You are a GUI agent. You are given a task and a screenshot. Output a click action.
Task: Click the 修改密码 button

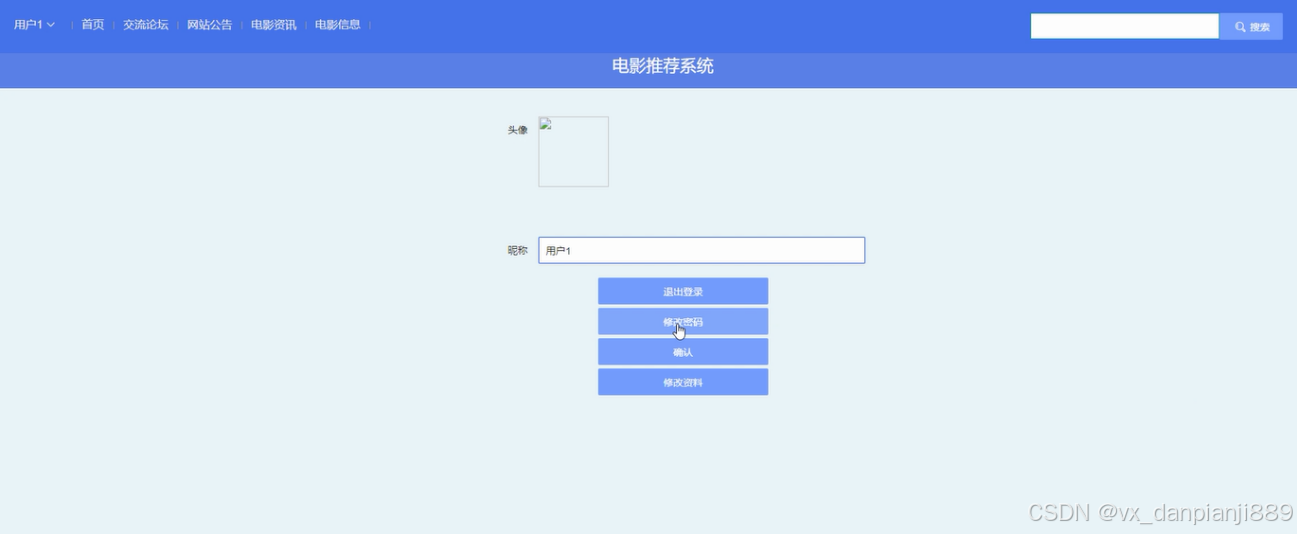(x=683, y=322)
